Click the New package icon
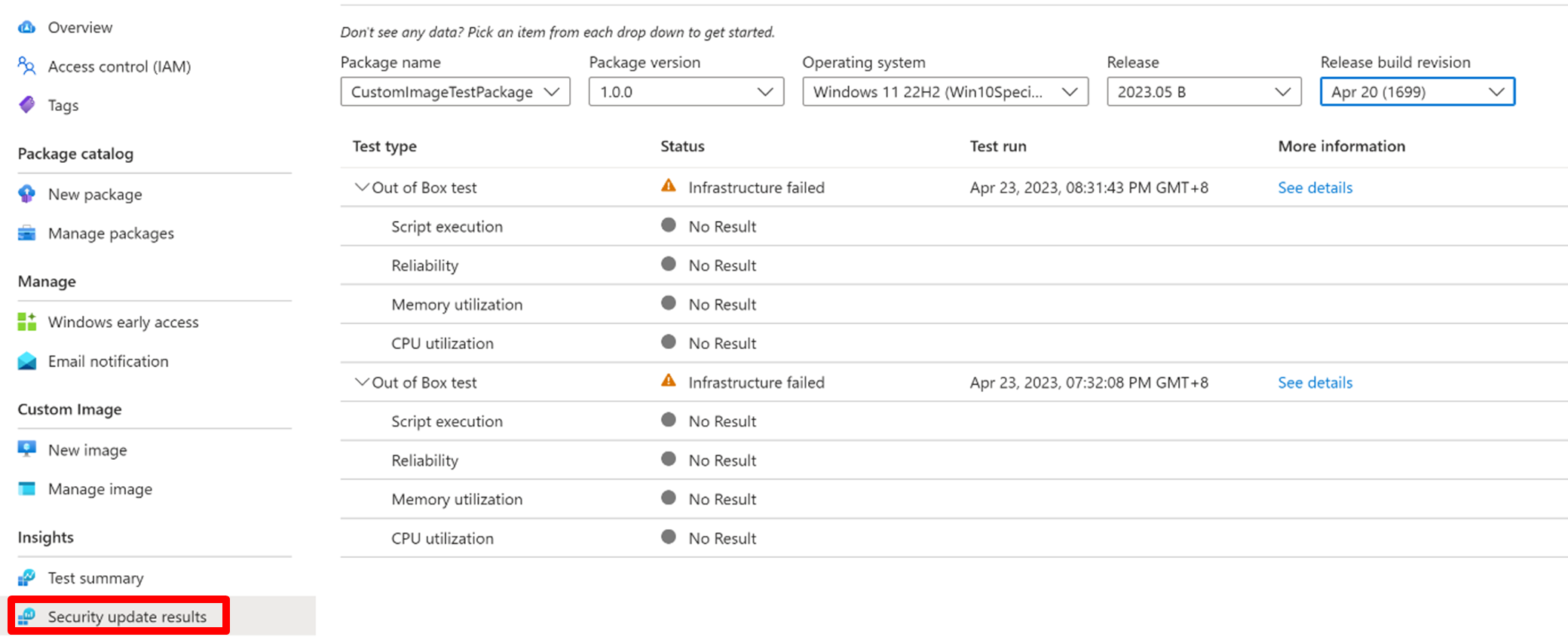This screenshot has height=640, width=1568. 27,194
